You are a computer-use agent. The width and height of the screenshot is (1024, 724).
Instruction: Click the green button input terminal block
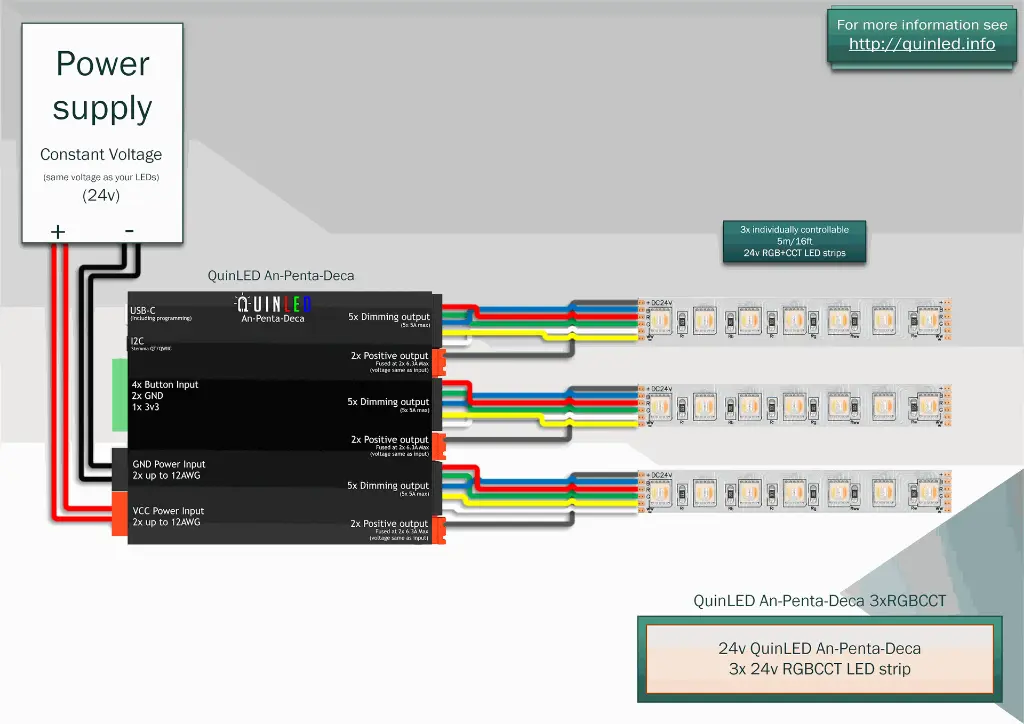click(x=120, y=395)
